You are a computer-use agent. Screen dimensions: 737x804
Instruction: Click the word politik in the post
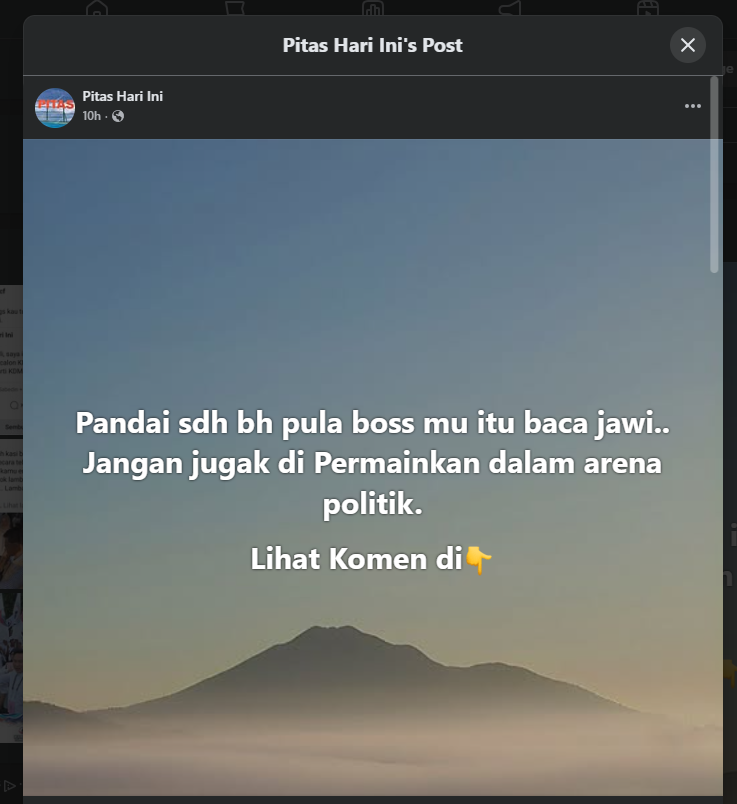[372, 505]
